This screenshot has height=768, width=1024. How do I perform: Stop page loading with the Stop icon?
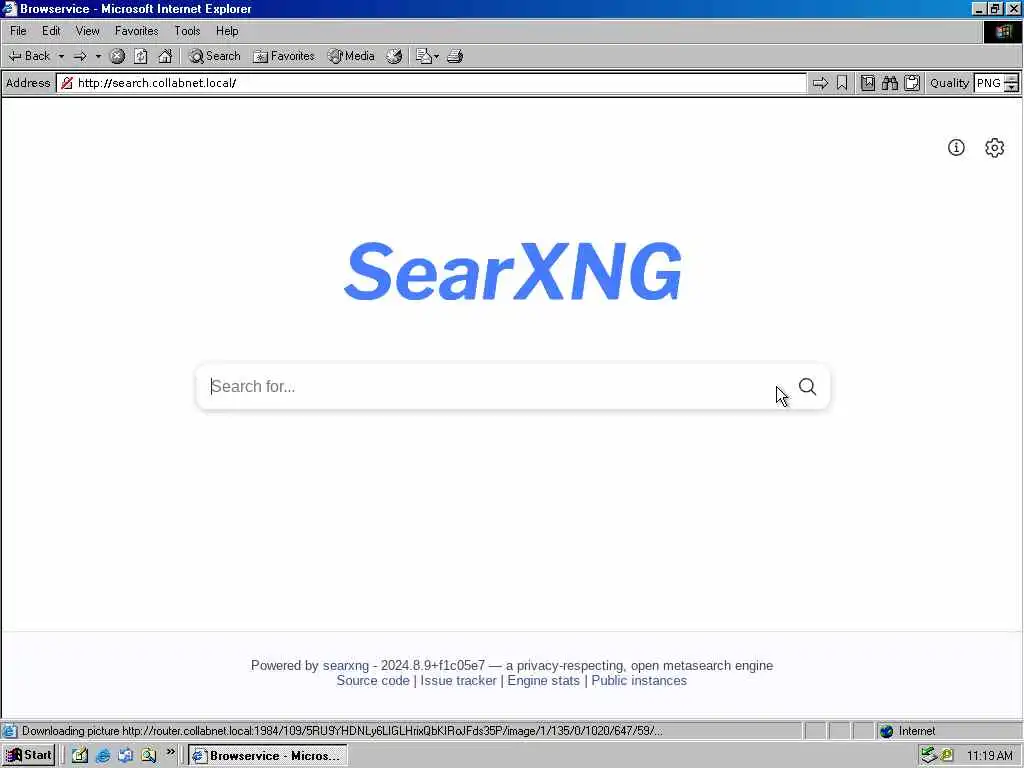118,56
